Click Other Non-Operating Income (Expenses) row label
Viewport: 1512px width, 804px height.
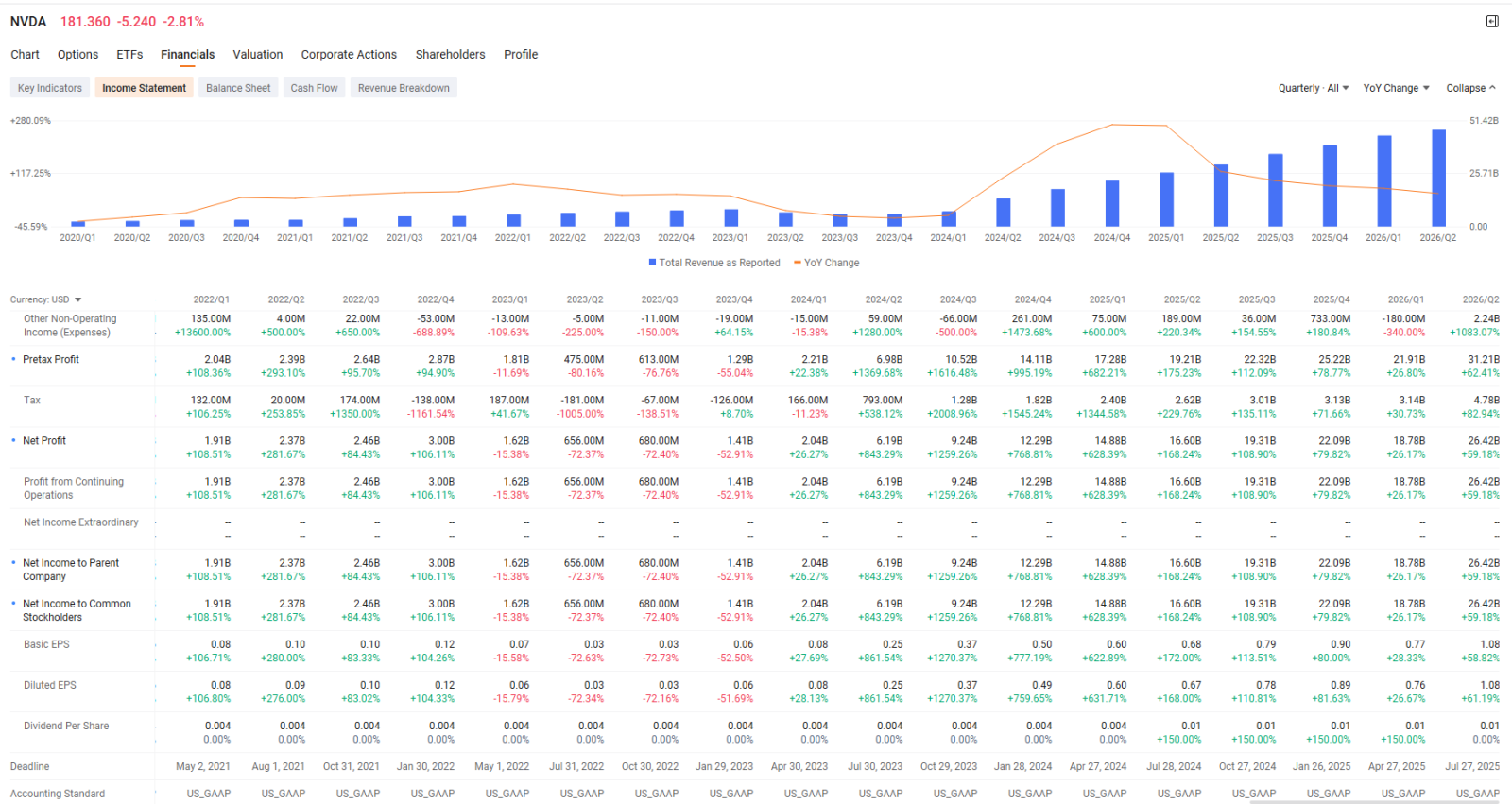click(70, 326)
